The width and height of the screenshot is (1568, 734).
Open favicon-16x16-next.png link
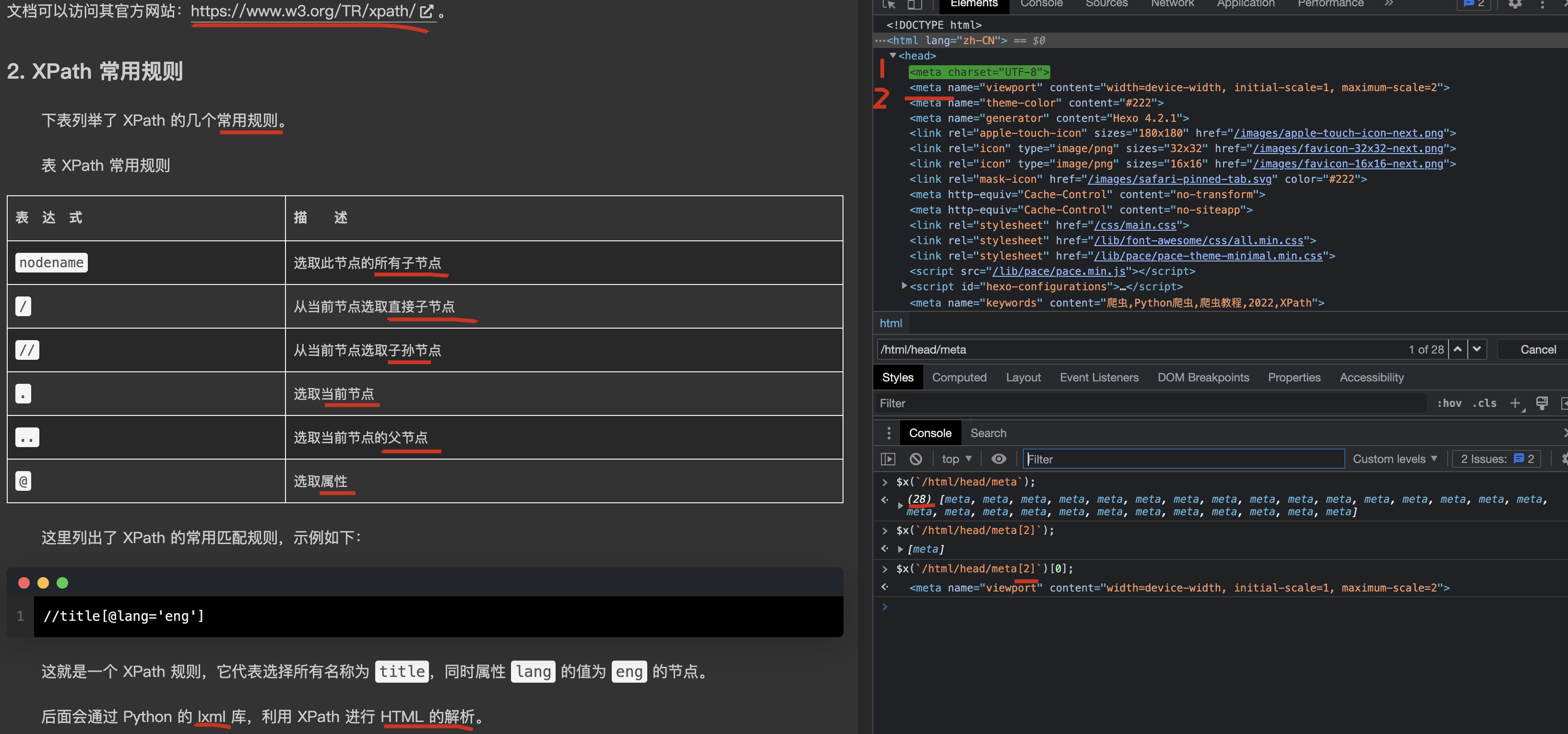[1348, 164]
